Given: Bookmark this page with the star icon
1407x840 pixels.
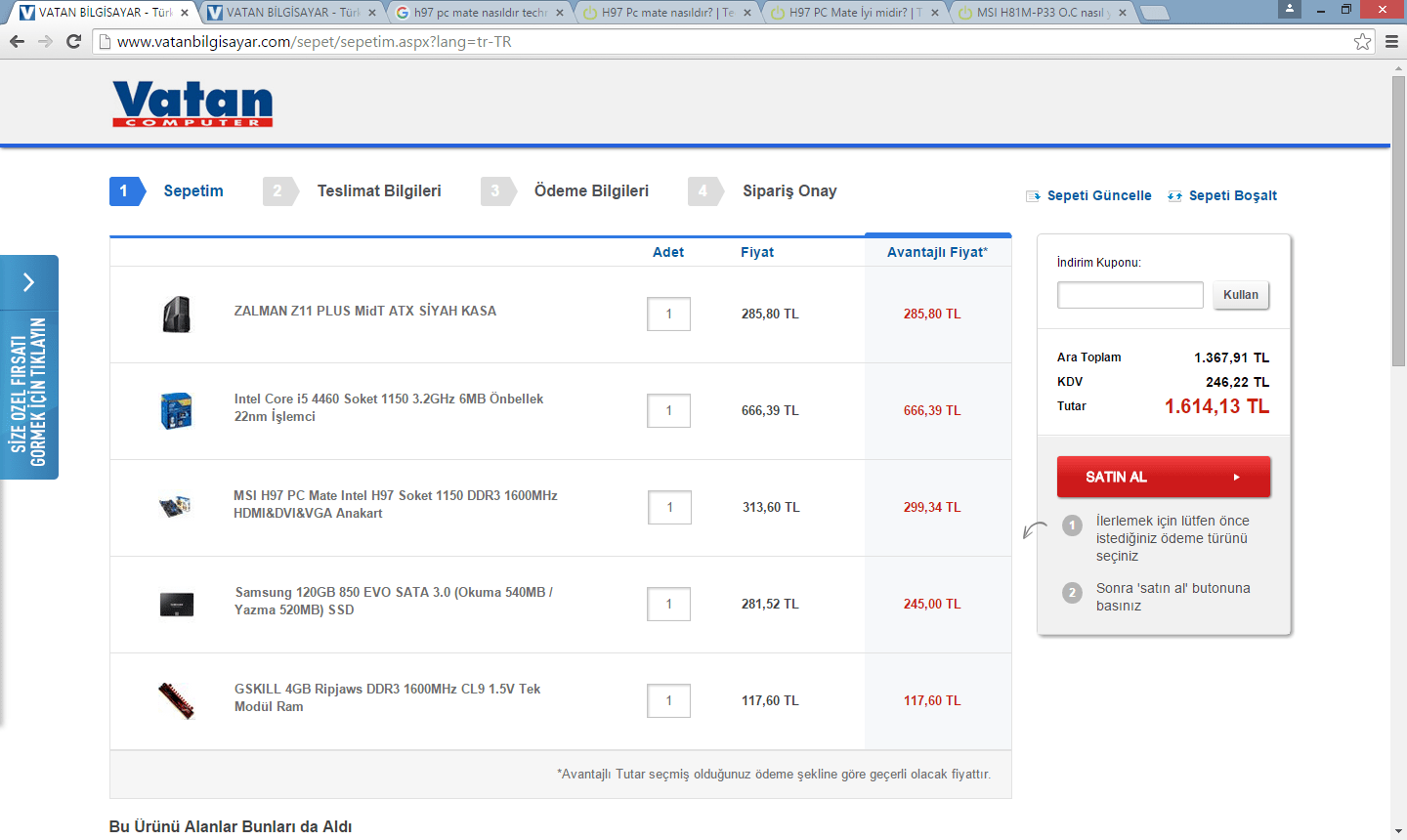Looking at the screenshot, I should [x=1362, y=41].
